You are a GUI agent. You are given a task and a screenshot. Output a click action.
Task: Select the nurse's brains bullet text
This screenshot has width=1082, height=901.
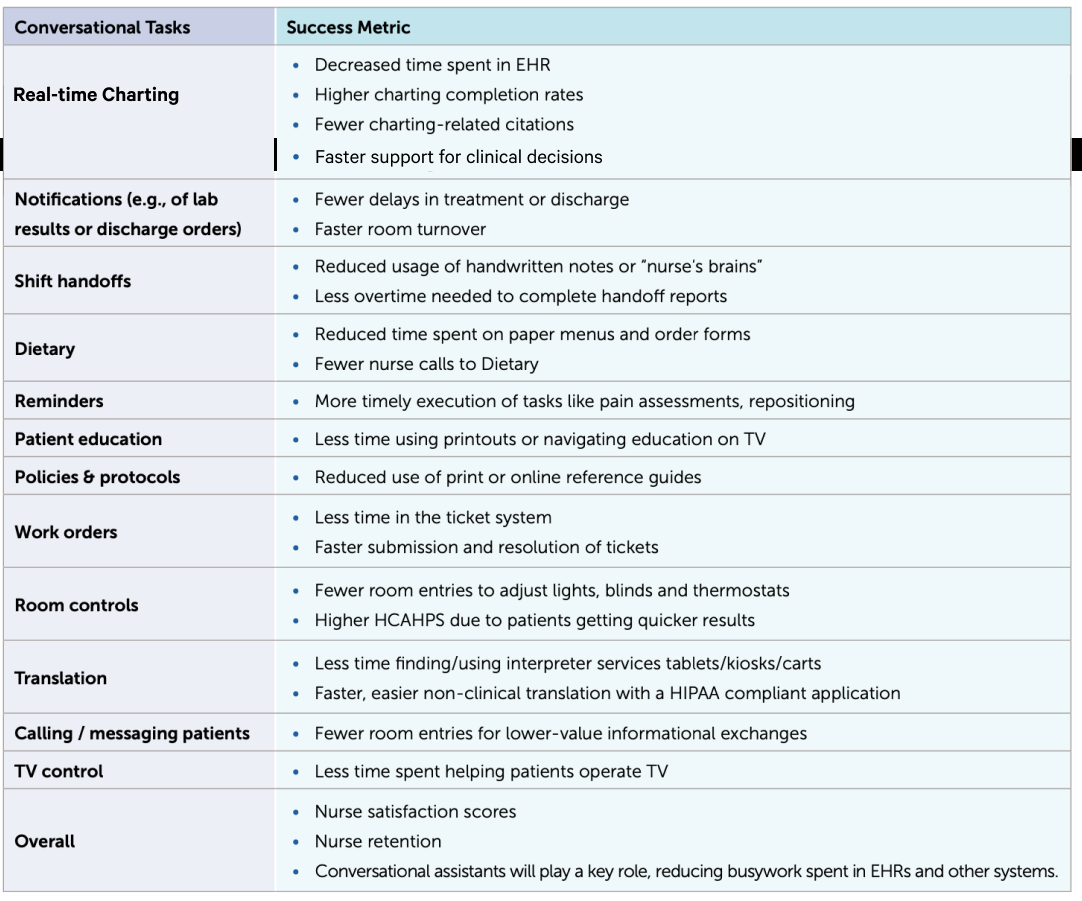point(538,266)
